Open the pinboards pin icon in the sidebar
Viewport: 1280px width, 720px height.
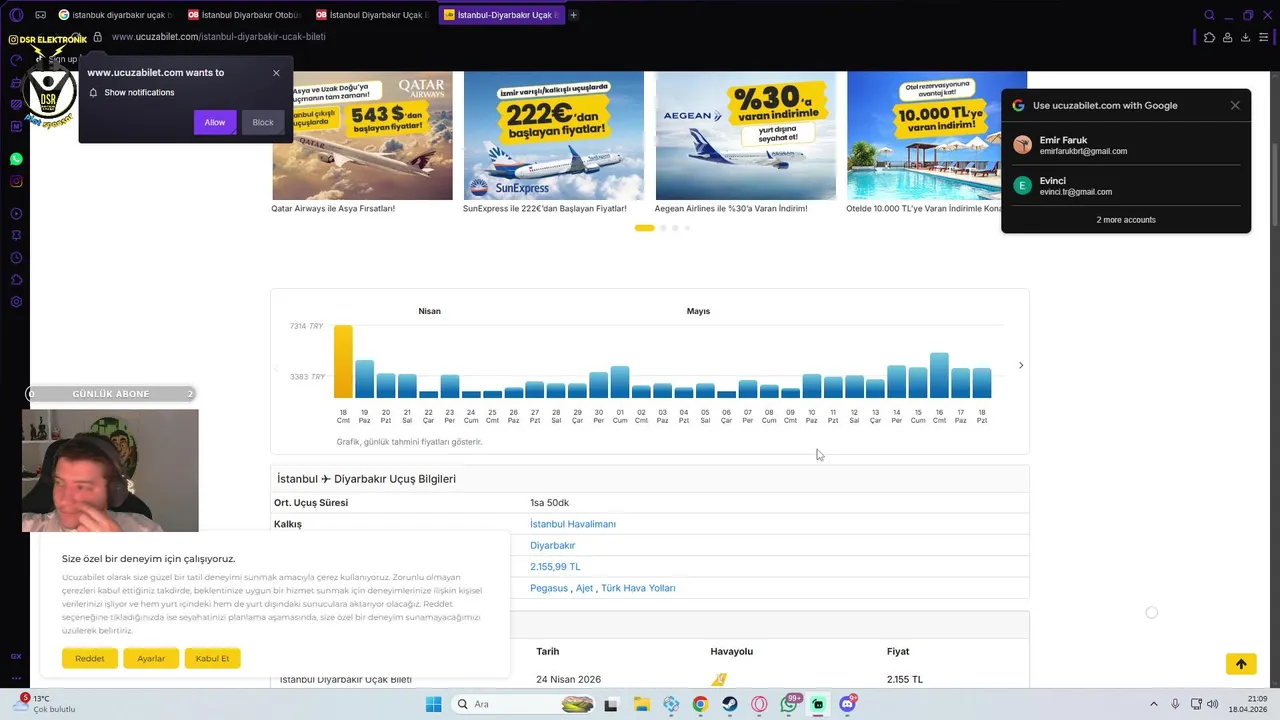16,236
